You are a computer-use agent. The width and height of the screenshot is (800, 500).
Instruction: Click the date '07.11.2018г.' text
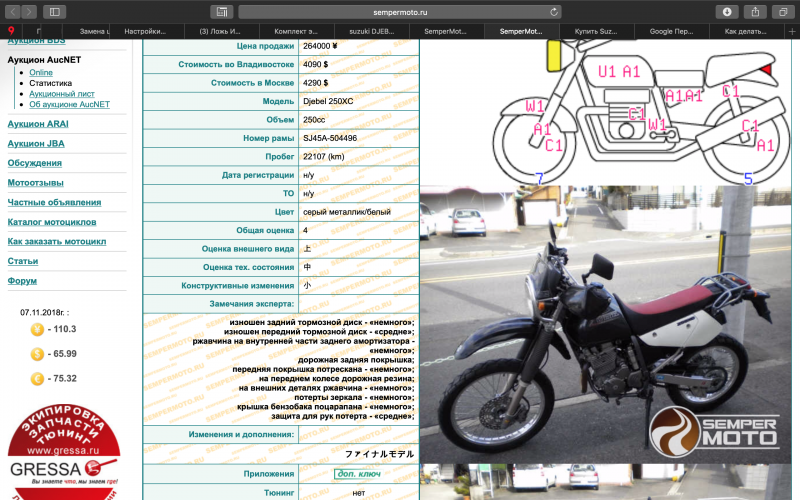pos(44,312)
